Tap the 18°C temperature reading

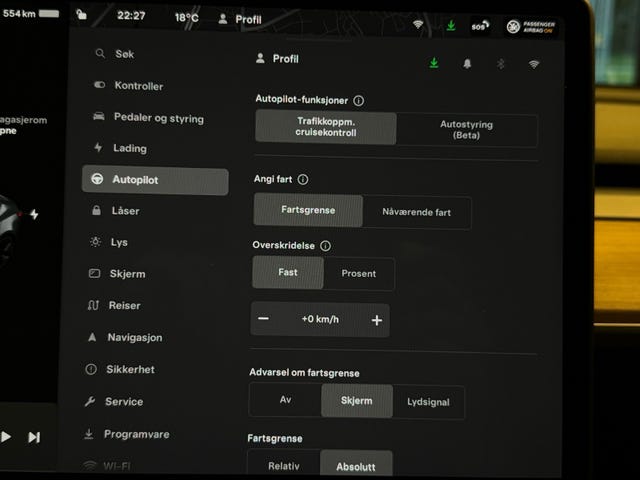click(187, 18)
